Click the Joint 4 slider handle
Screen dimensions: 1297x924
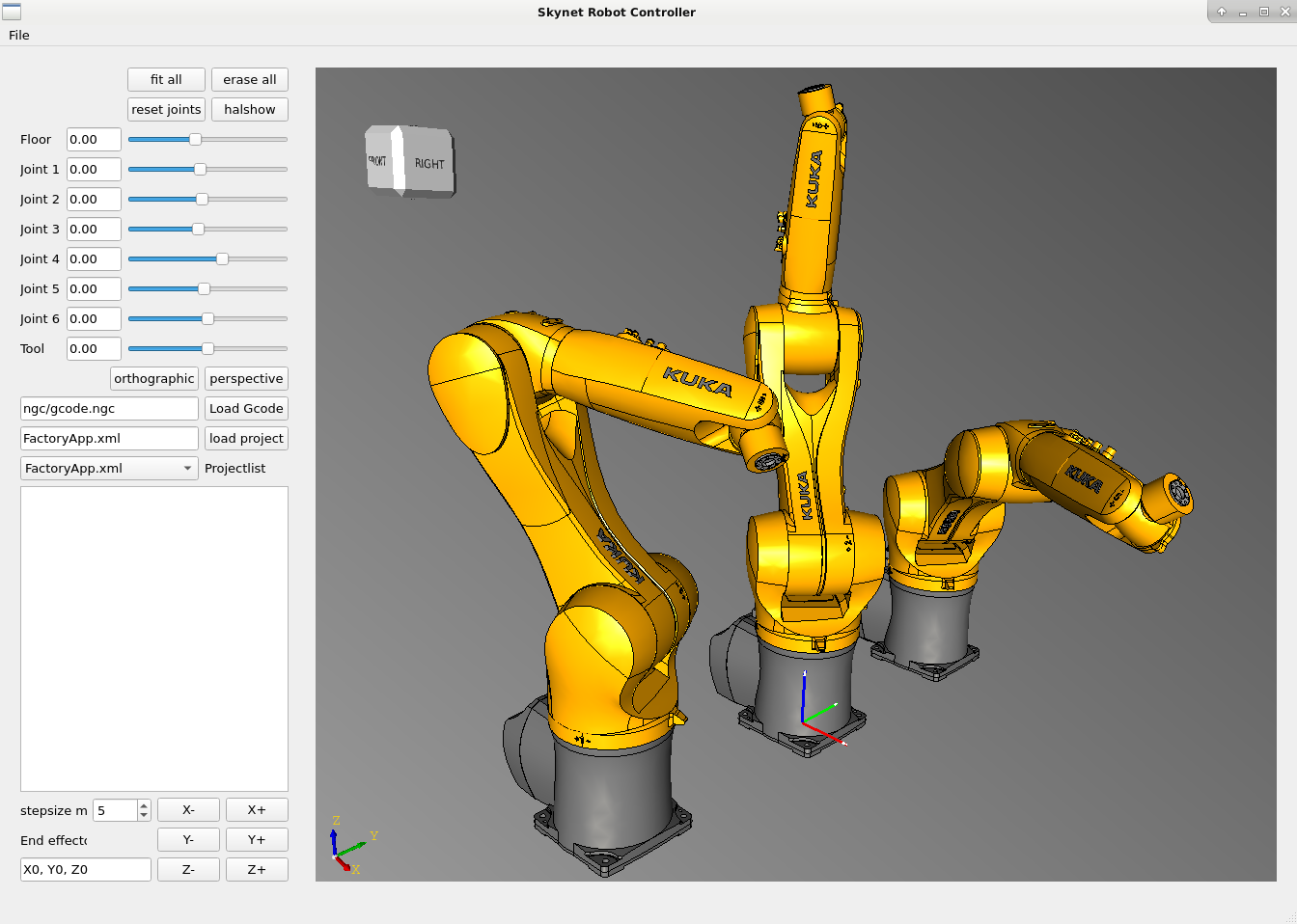pyautogui.click(x=222, y=259)
